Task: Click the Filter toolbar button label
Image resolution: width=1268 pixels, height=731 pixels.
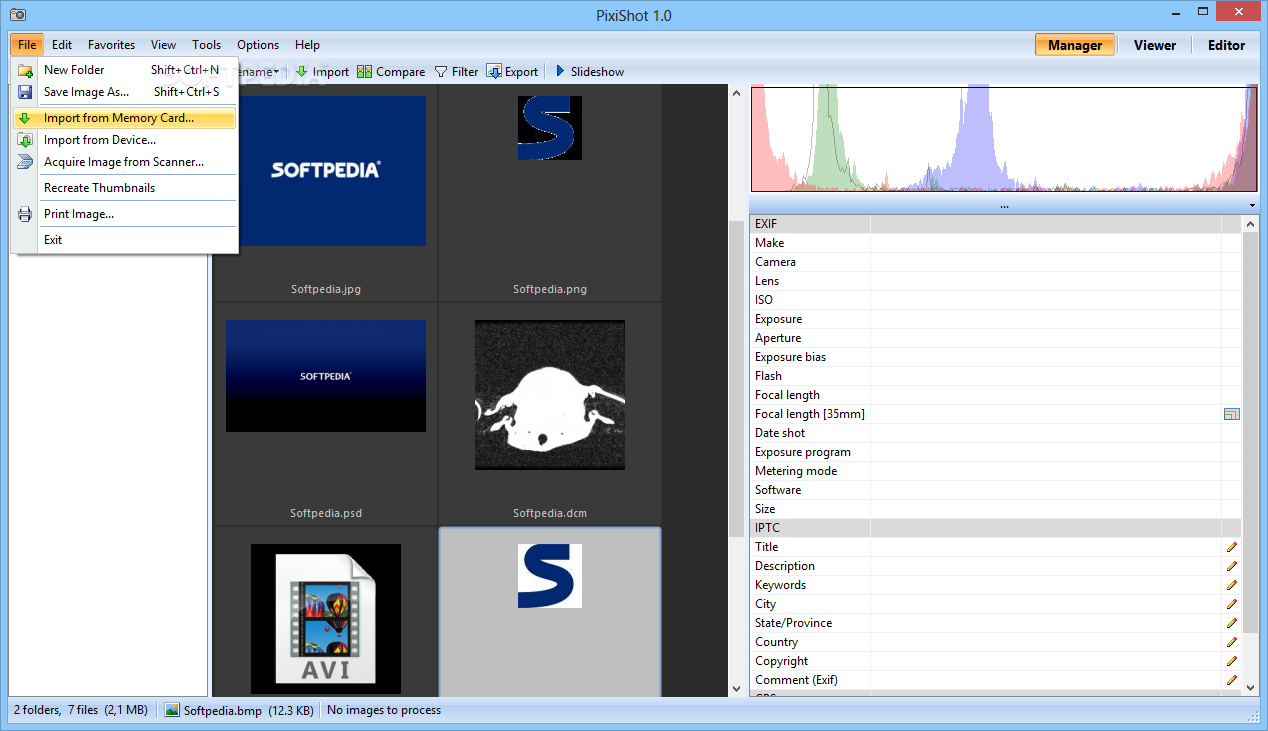Action: click(x=465, y=72)
